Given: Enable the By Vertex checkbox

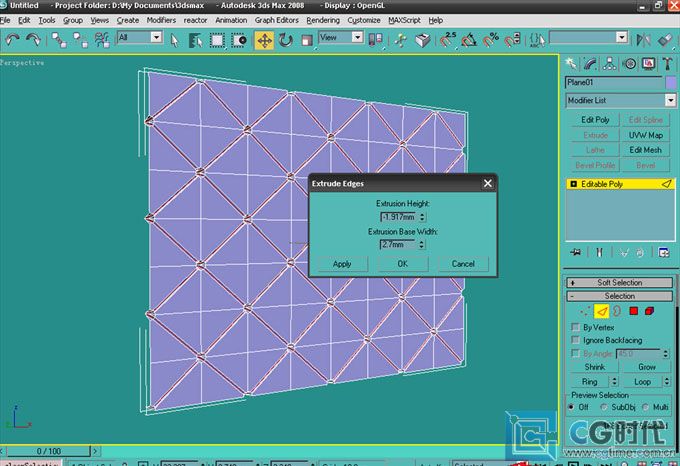Looking at the screenshot, I should click(x=575, y=327).
